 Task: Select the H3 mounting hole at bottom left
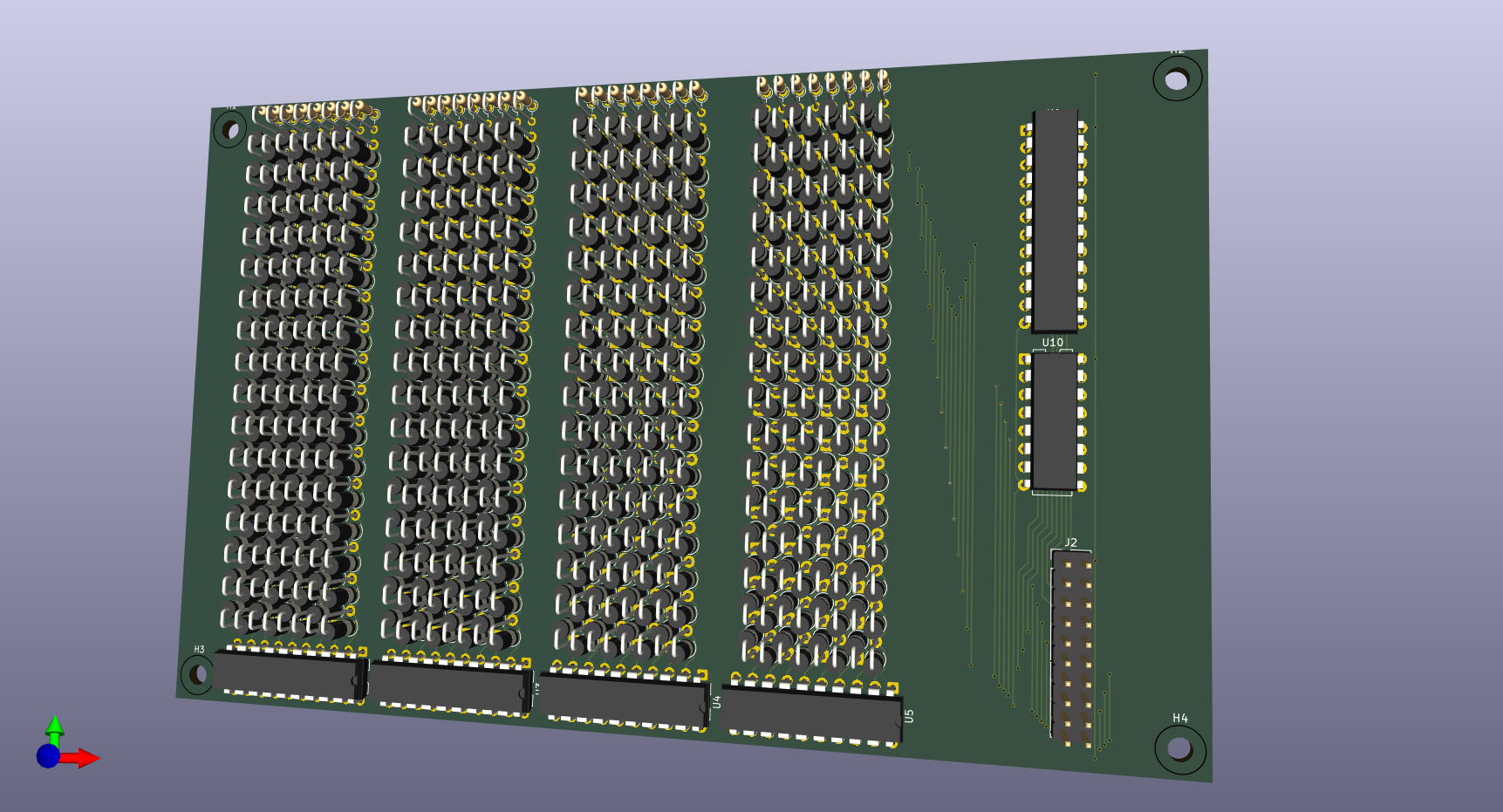196,673
